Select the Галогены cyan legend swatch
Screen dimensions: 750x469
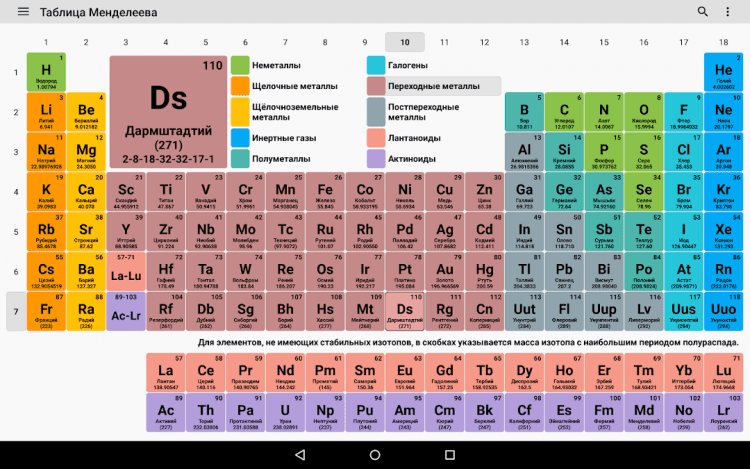[376, 65]
